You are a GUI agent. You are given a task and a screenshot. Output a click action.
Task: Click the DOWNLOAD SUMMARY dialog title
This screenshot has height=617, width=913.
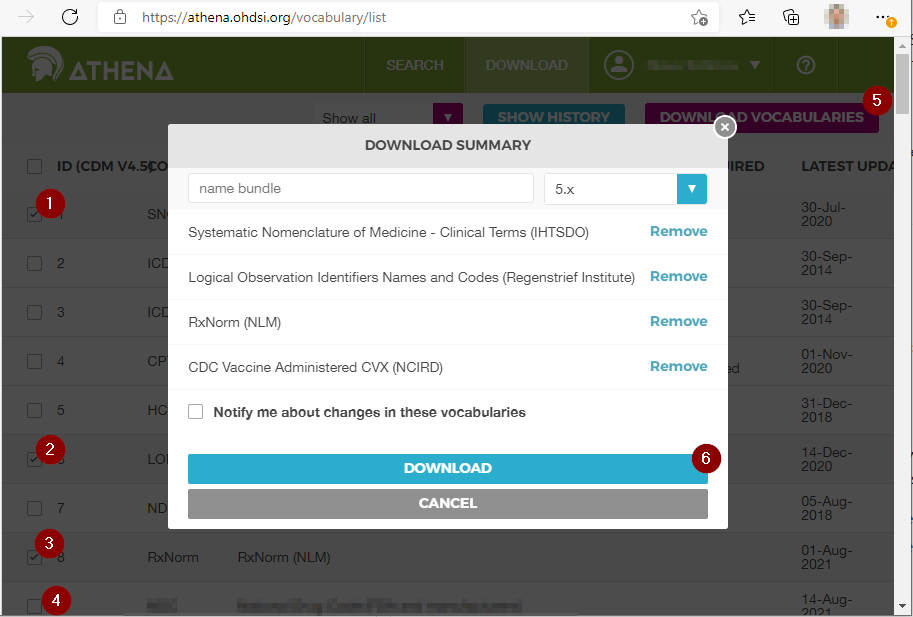(448, 145)
